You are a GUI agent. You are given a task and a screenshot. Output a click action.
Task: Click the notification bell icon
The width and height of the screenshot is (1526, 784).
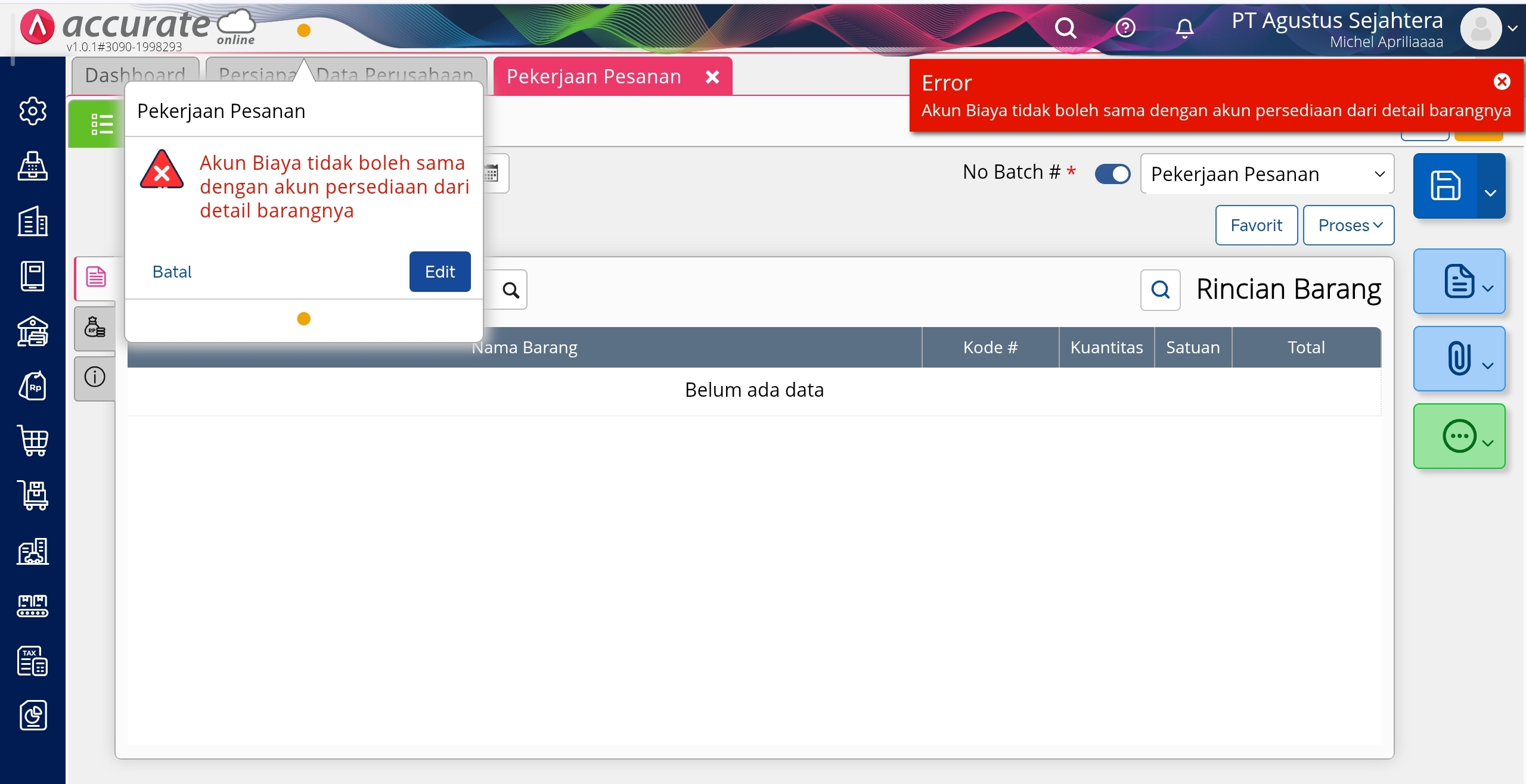(x=1184, y=28)
